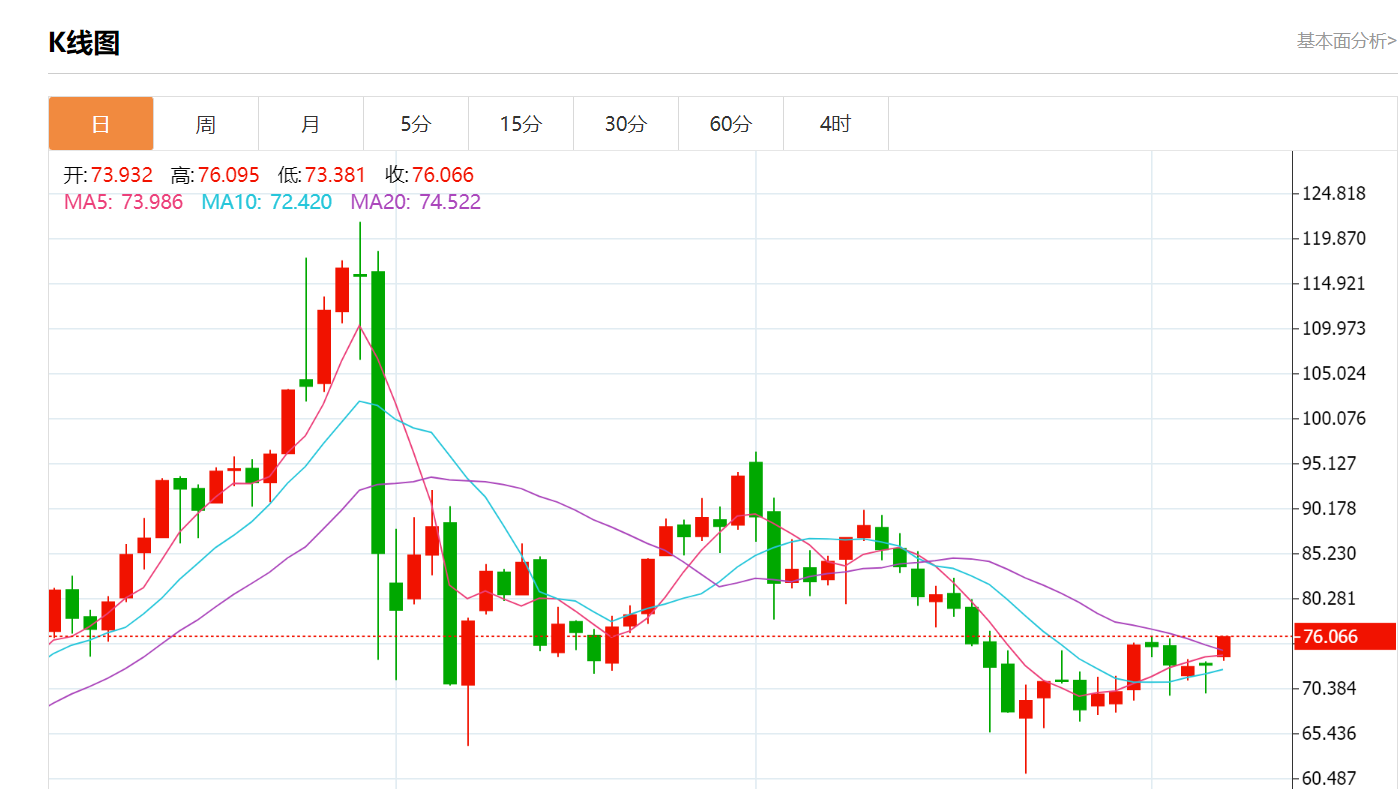The height and width of the screenshot is (789, 1398).
Task: Click the latest red candlestick at far right
Action: coord(1223,647)
